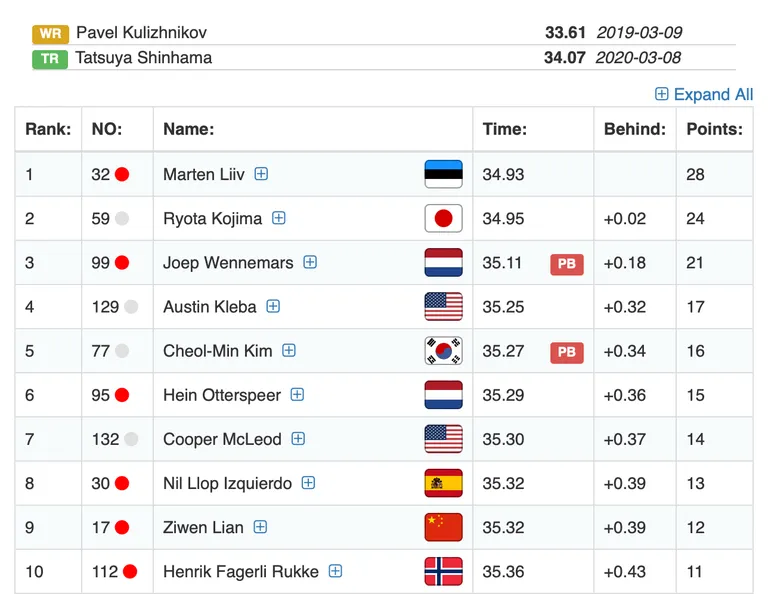Viewport: 768px width, 594px height.
Task: Expand Marten Liiv's result details
Action: 261,174
